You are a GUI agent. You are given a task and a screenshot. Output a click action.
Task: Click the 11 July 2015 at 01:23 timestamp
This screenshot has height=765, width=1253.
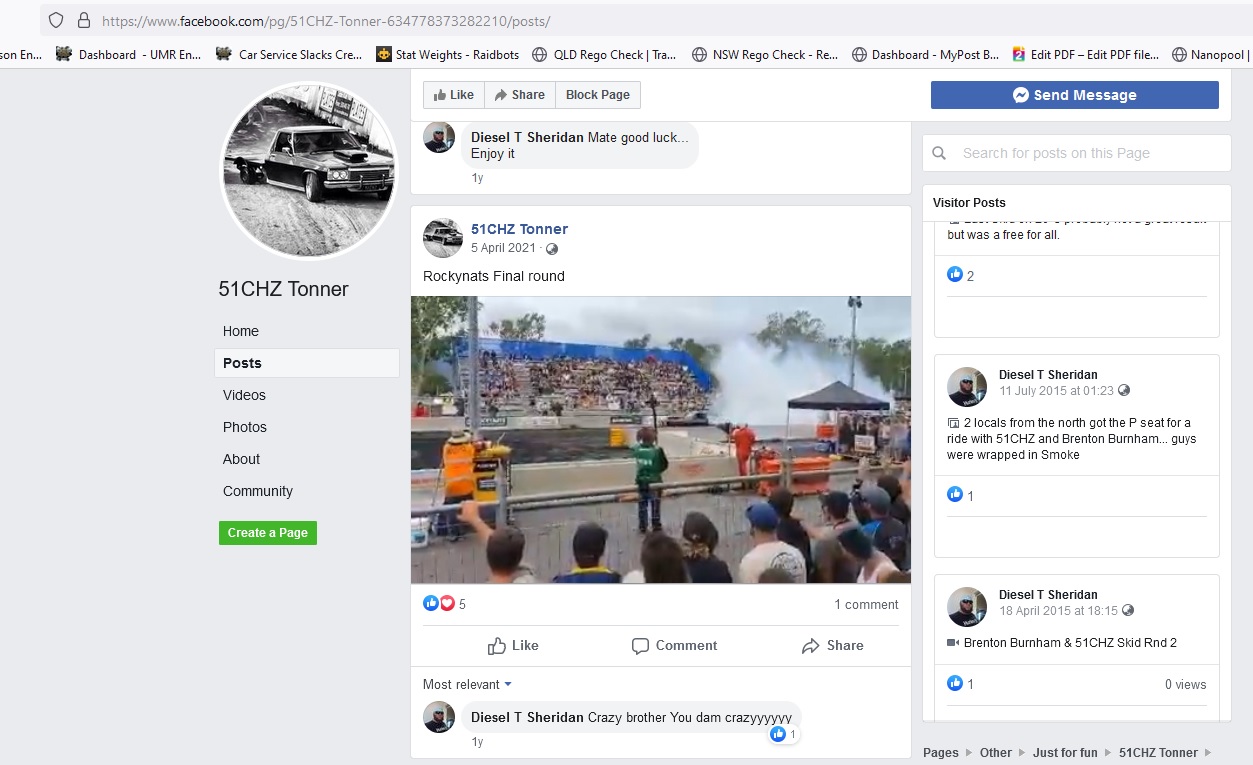click(1056, 390)
